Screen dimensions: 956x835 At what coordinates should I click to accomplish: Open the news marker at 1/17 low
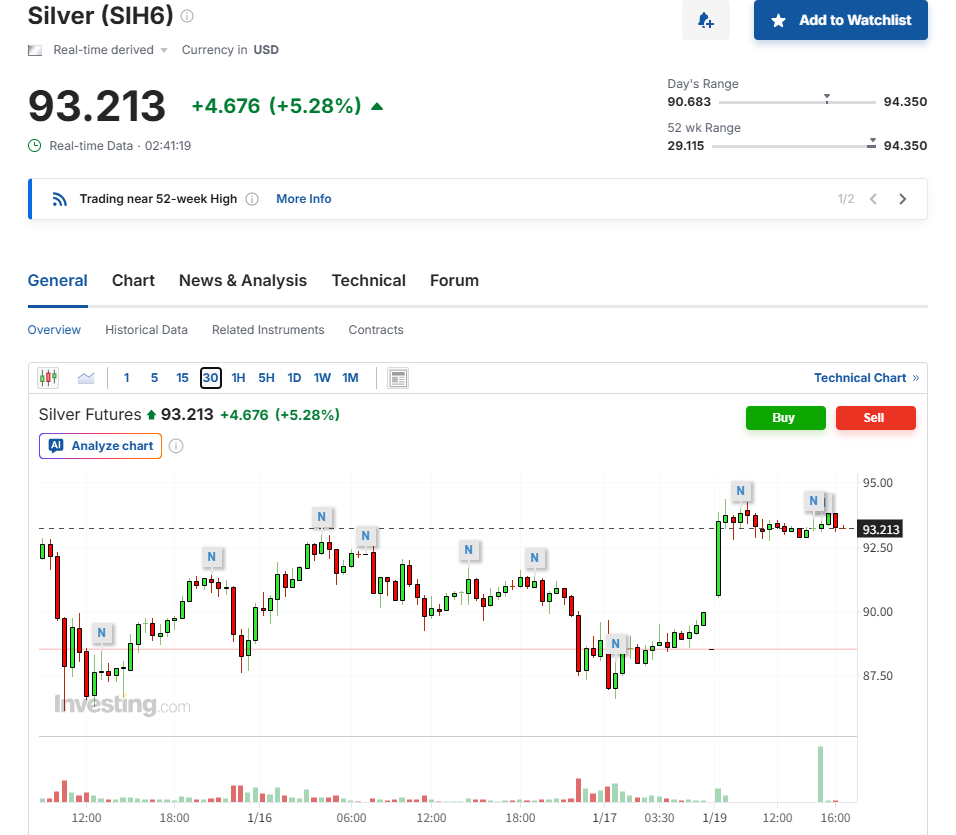615,644
